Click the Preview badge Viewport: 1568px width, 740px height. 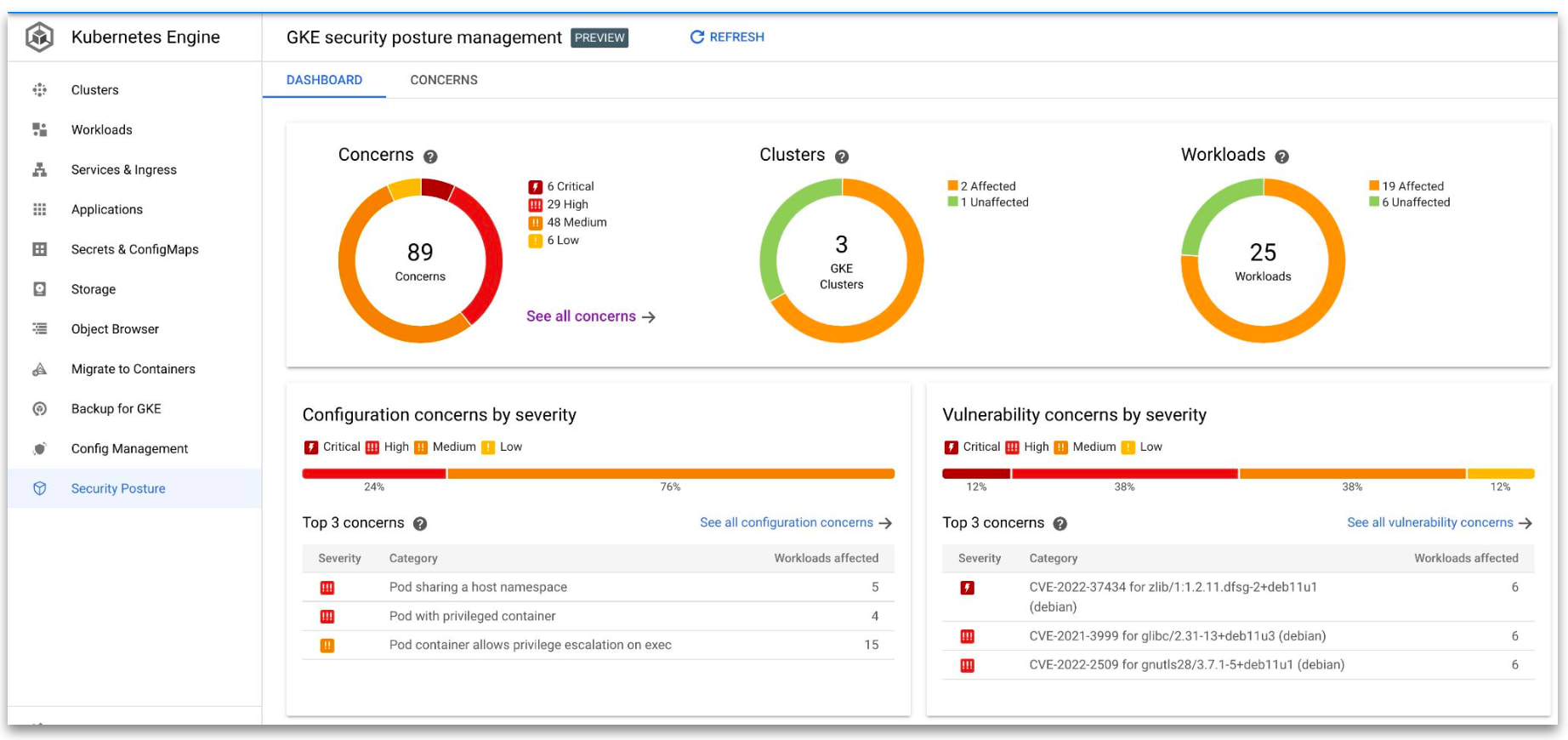pyautogui.click(x=599, y=37)
